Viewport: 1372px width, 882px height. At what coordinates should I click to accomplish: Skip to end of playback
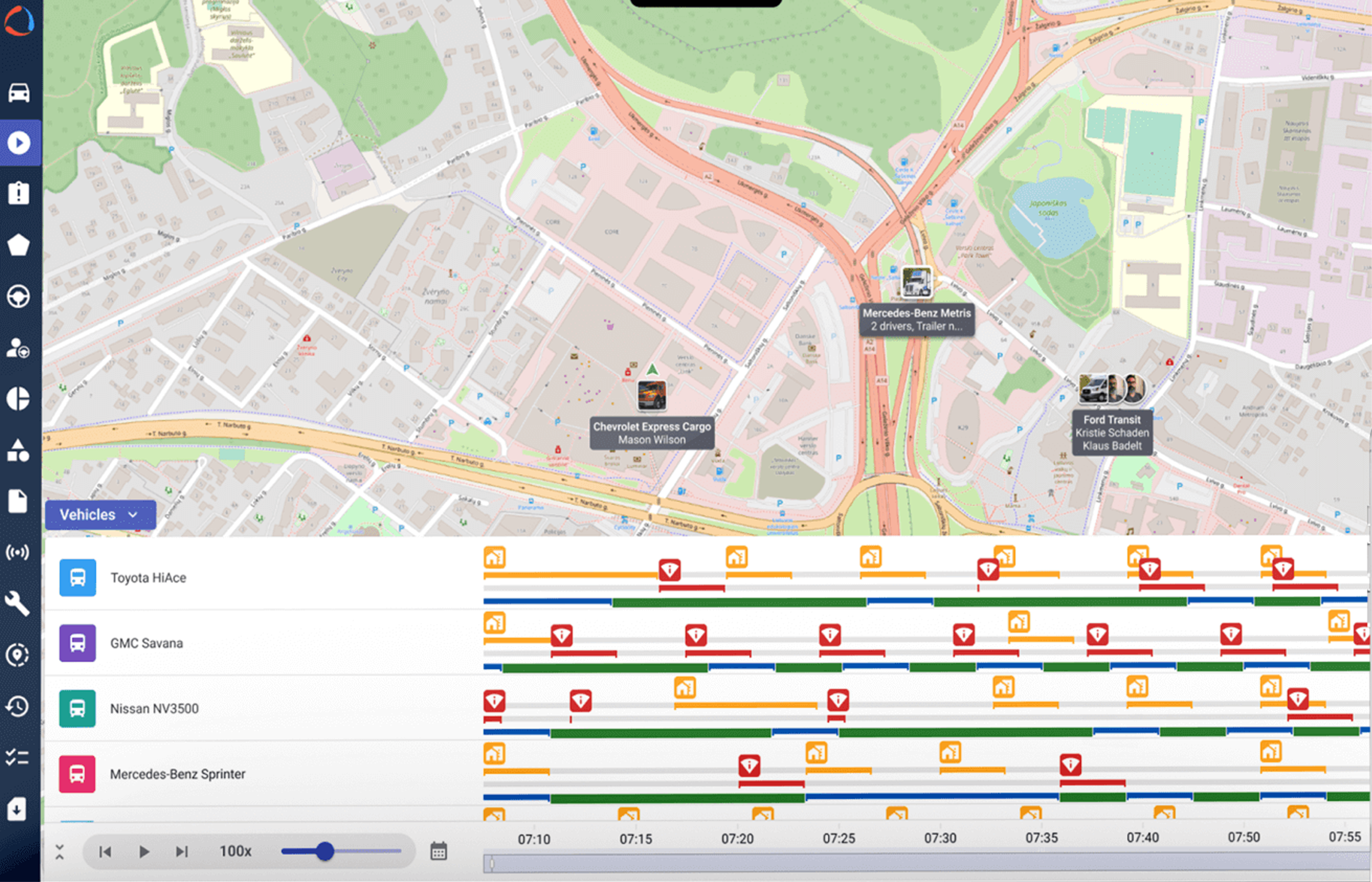click(x=182, y=852)
